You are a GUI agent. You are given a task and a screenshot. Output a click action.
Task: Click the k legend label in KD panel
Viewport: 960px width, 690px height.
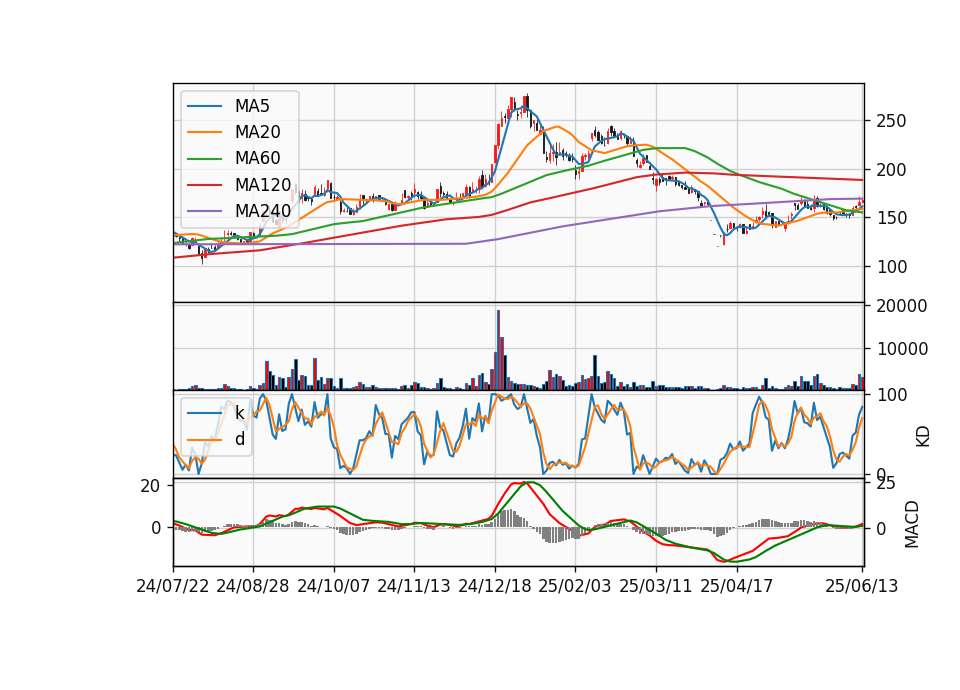(239, 413)
